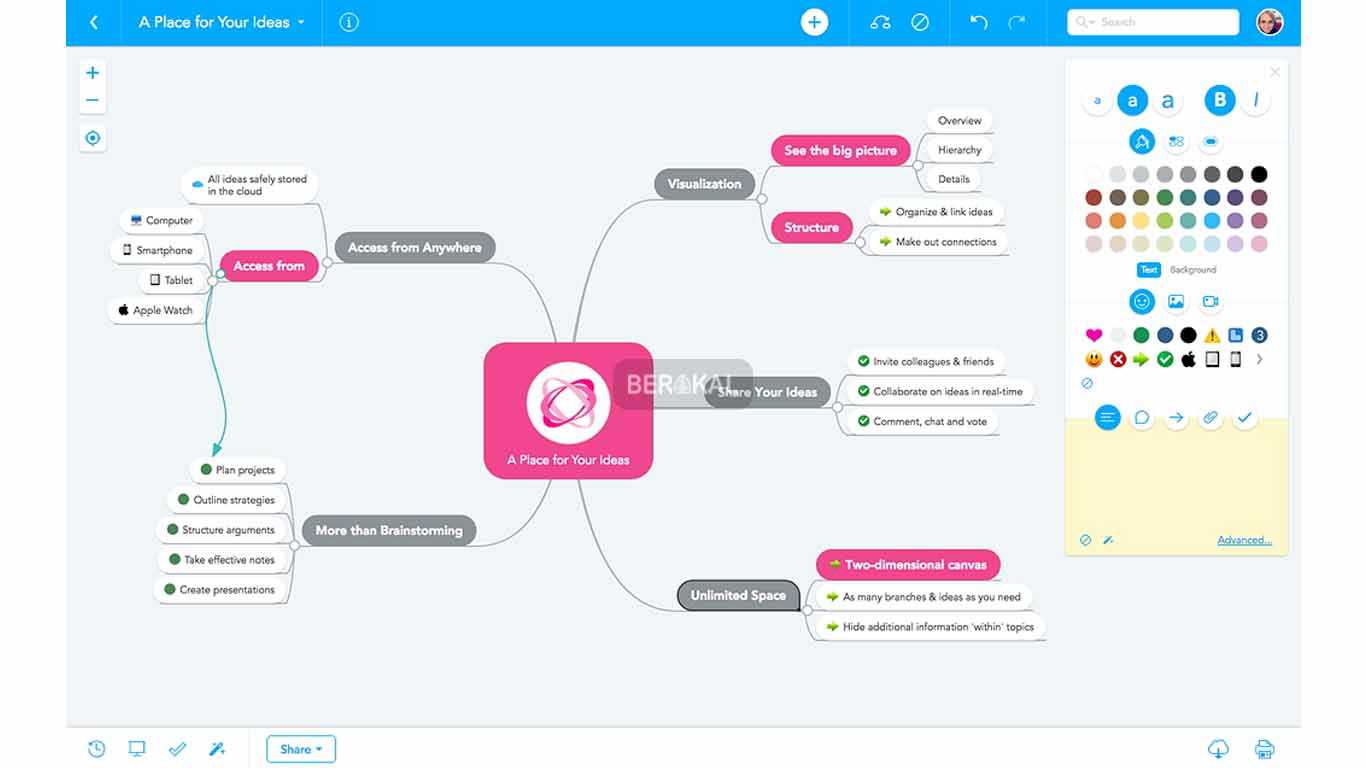Screen dimensions: 1366x768
Task: Open the history view clock icon
Action: coord(96,749)
